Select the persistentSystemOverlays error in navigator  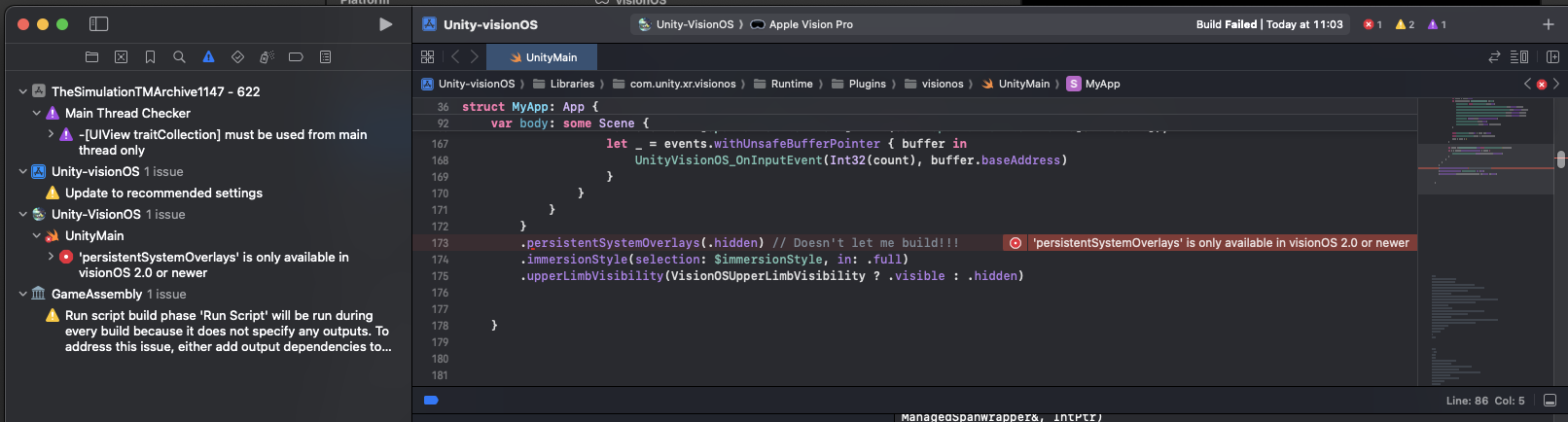pos(213,264)
